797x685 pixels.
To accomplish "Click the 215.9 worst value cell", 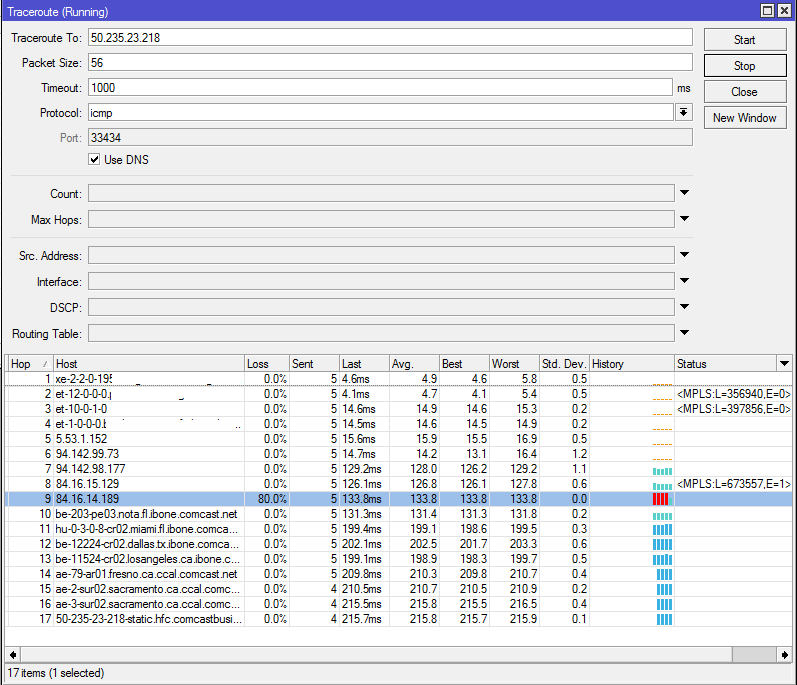I will 514,618.
